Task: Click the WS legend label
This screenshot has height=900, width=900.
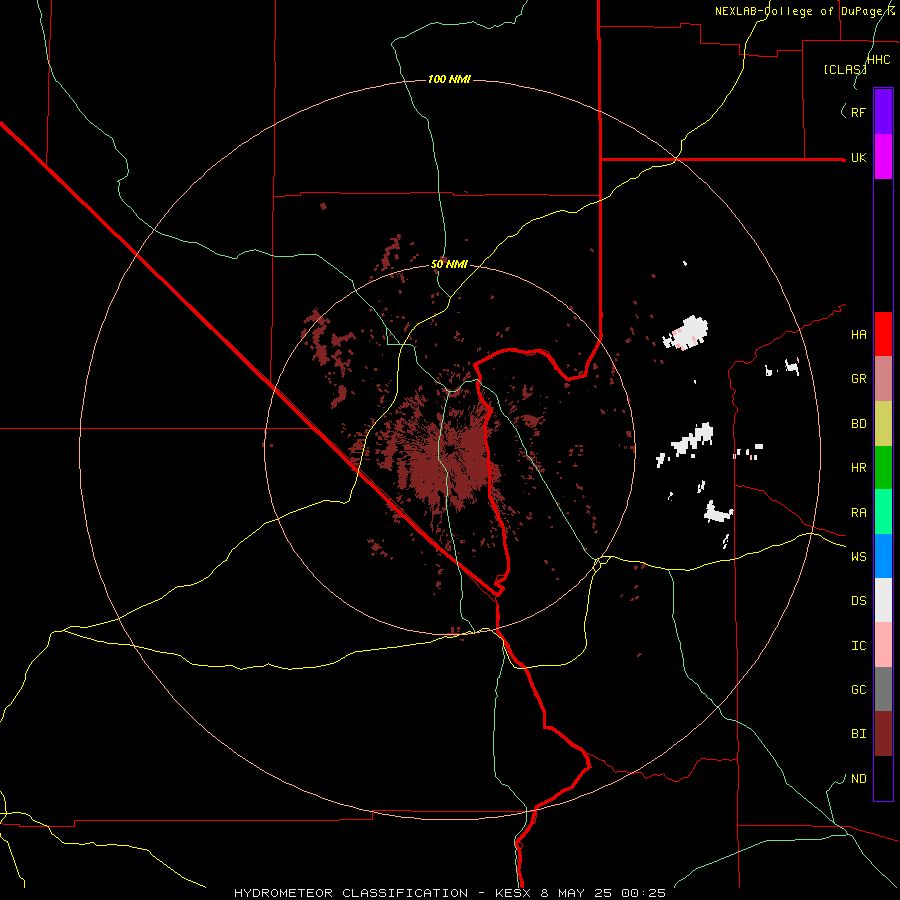Action: point(858,557)
